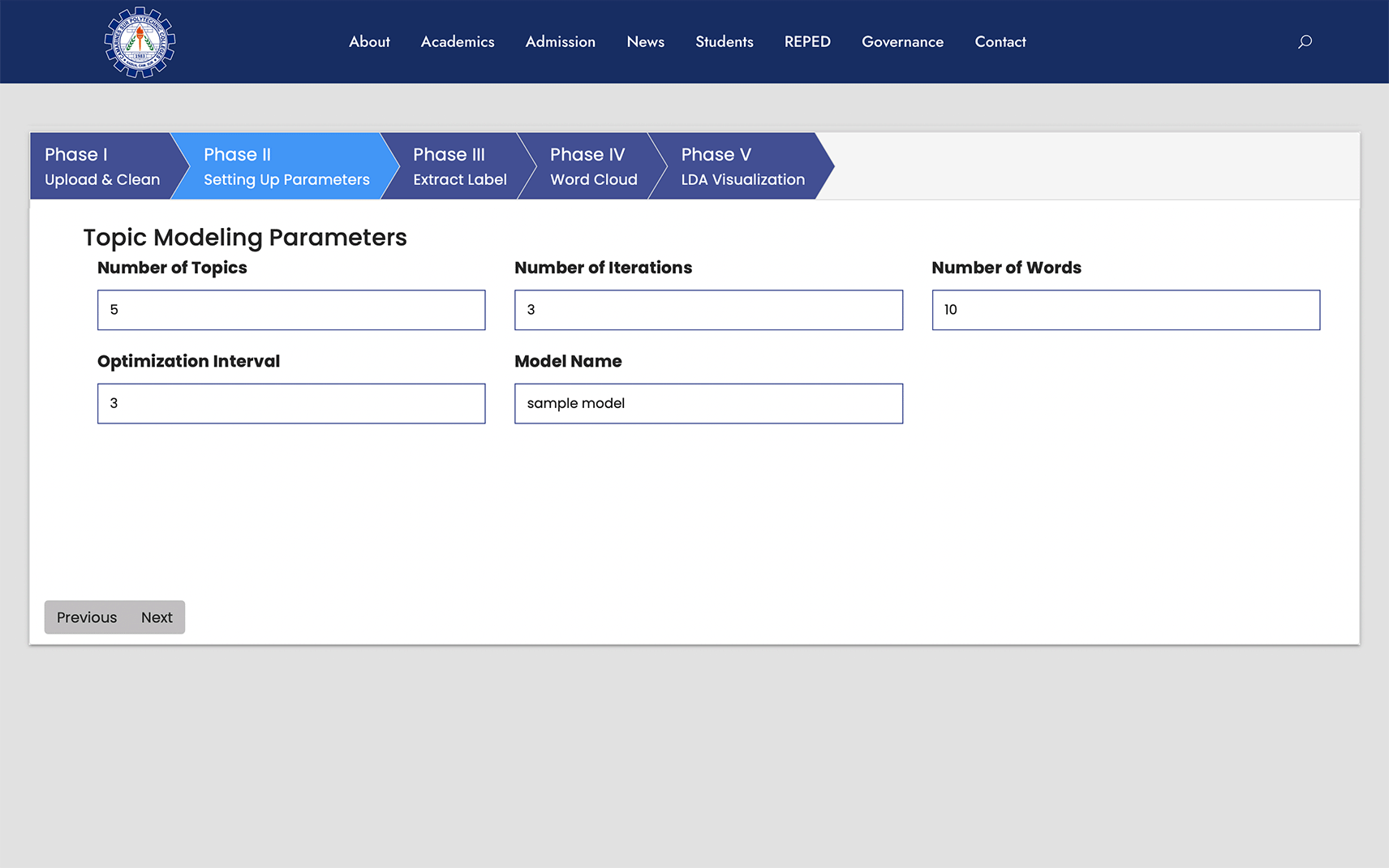Image resolution: width=1389 pixels, height=868 pixels.
Task: Open the REPED menu item
Action: (807, 41)
